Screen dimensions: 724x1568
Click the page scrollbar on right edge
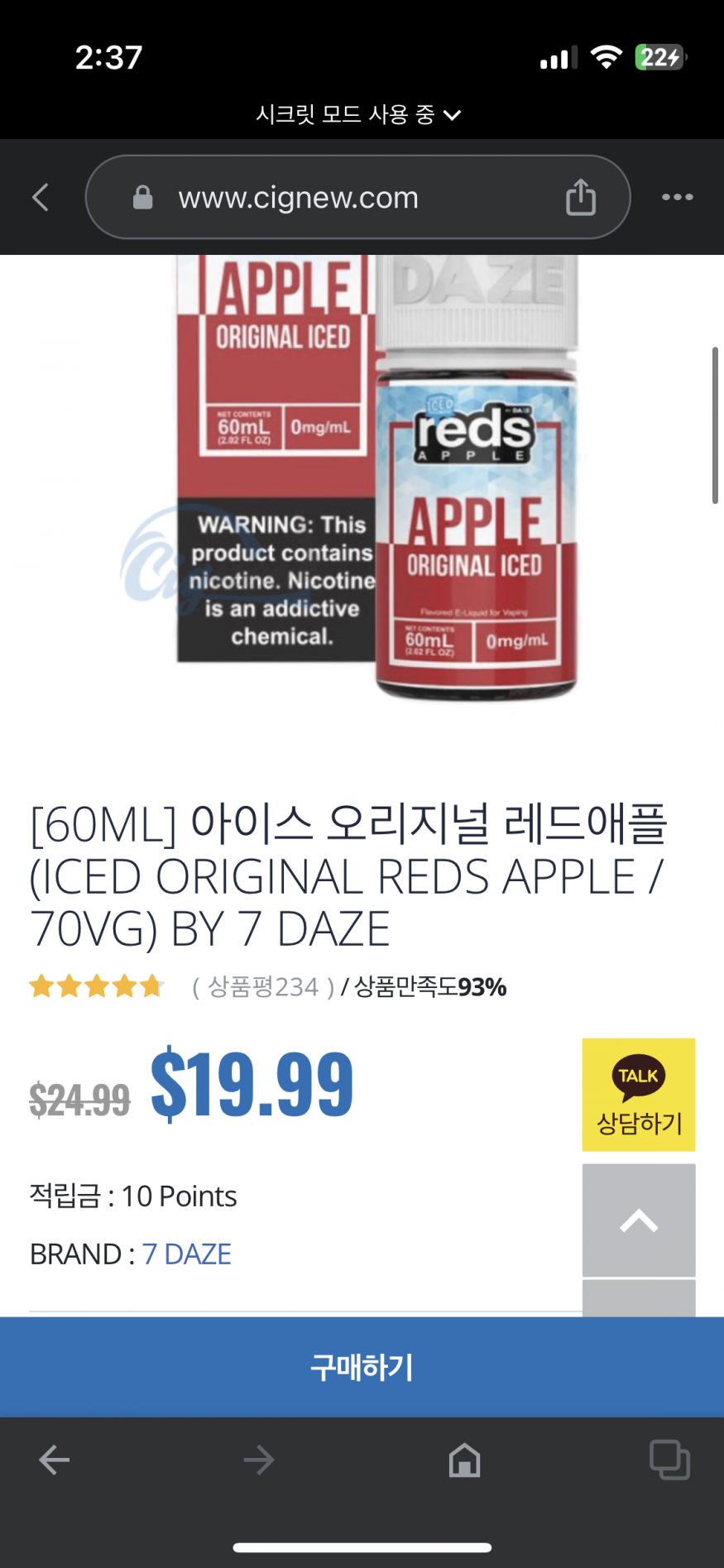click(x=715, y=425)
